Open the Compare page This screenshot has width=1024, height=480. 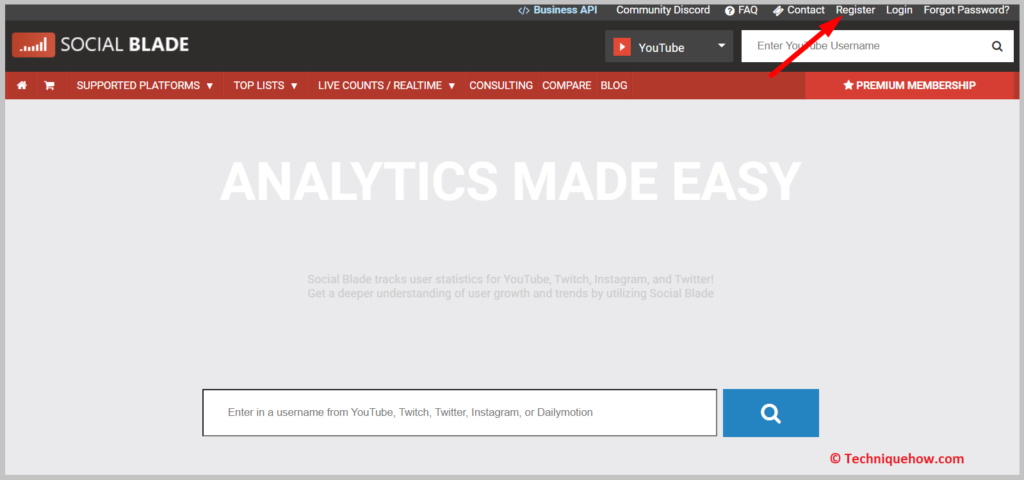(x=566, y=86)
